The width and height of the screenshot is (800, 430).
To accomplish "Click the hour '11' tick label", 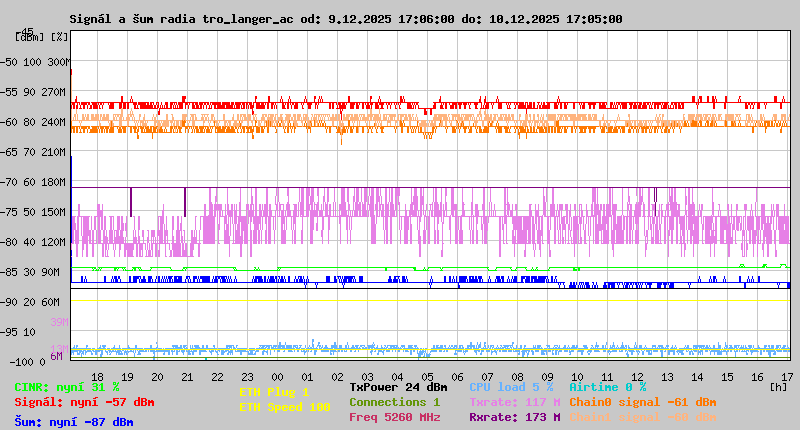I will 608,377.
